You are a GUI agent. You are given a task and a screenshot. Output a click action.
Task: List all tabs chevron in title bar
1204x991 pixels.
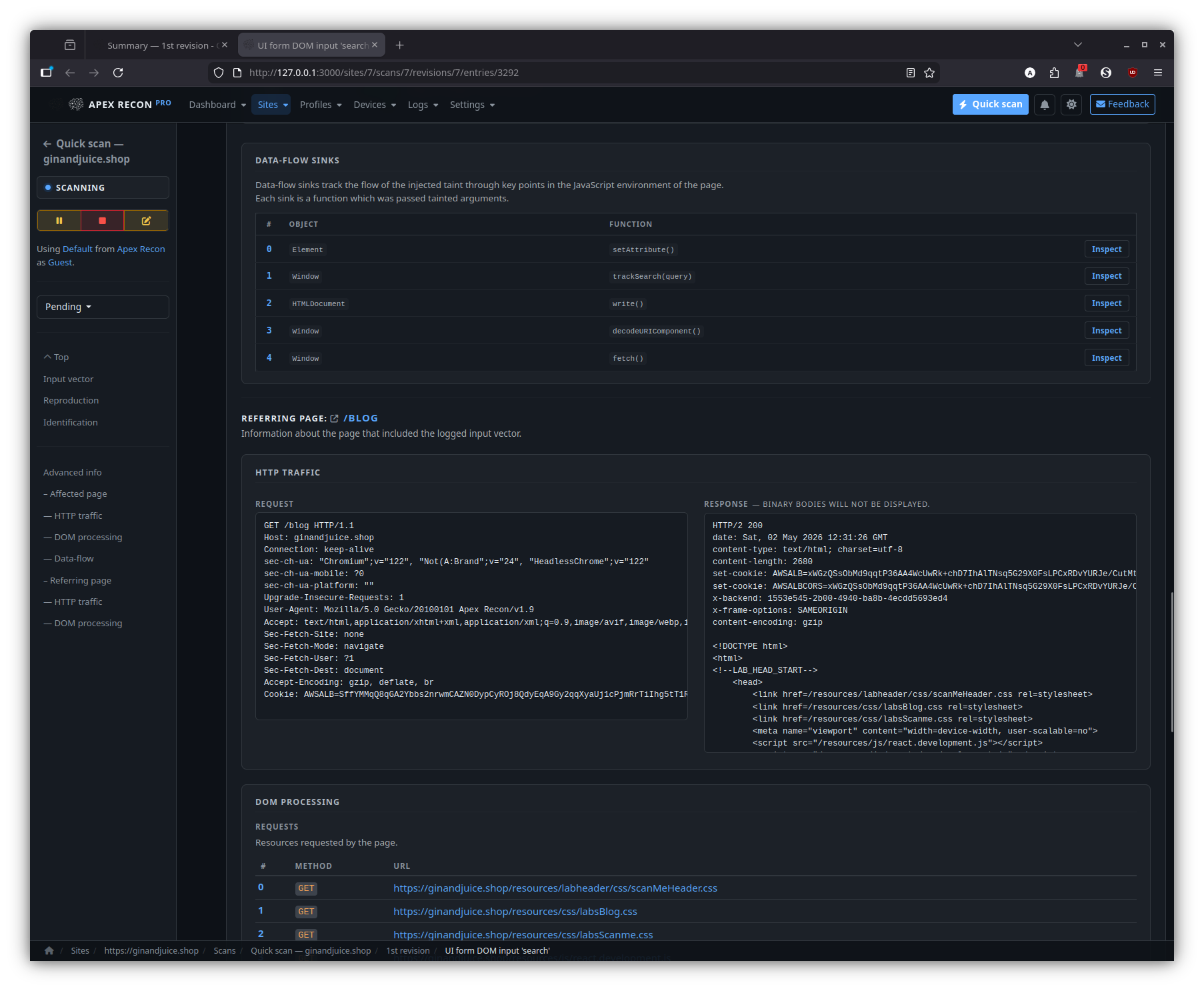(1078, 45)
